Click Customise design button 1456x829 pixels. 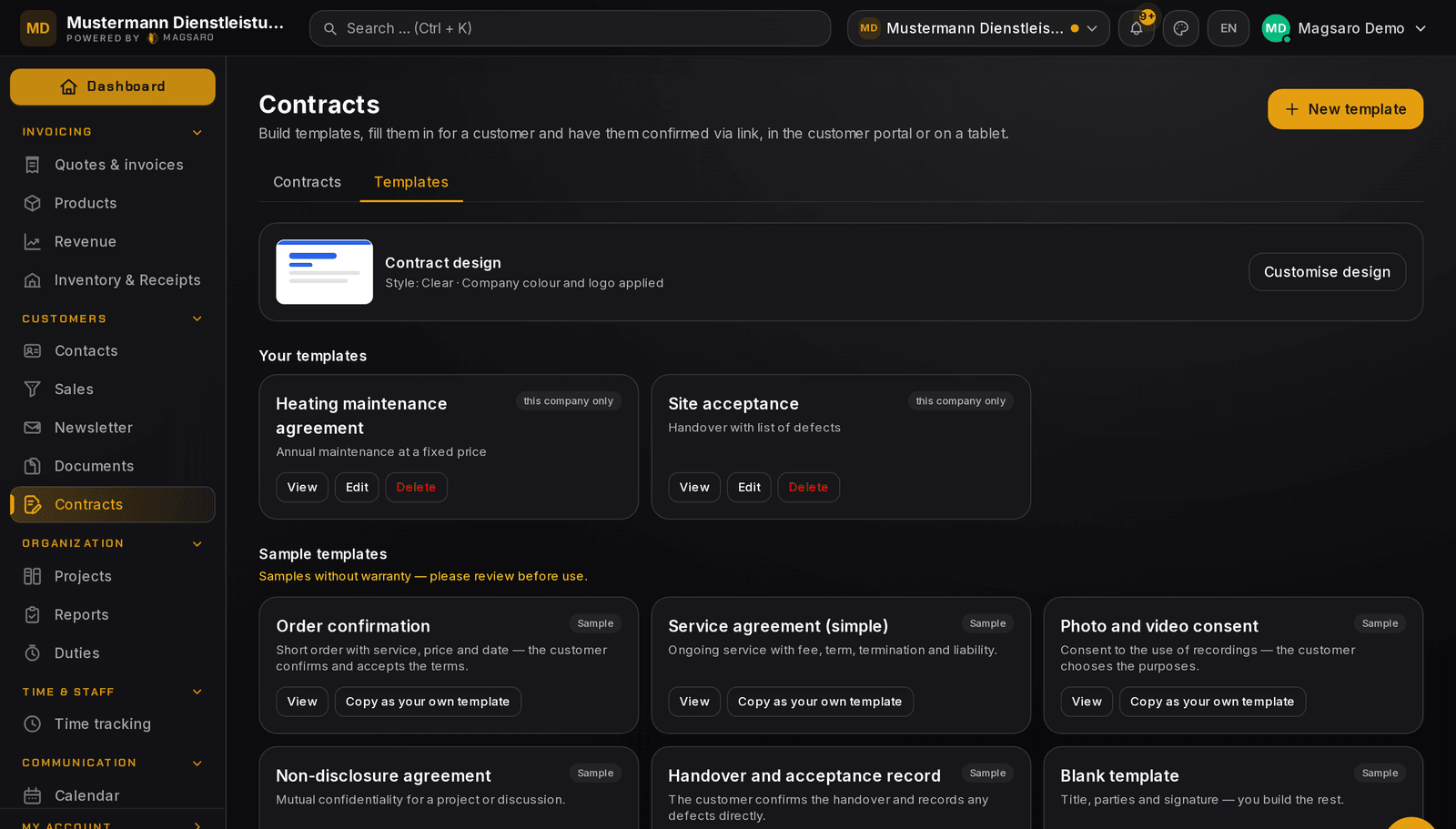tap(1327, 272)
